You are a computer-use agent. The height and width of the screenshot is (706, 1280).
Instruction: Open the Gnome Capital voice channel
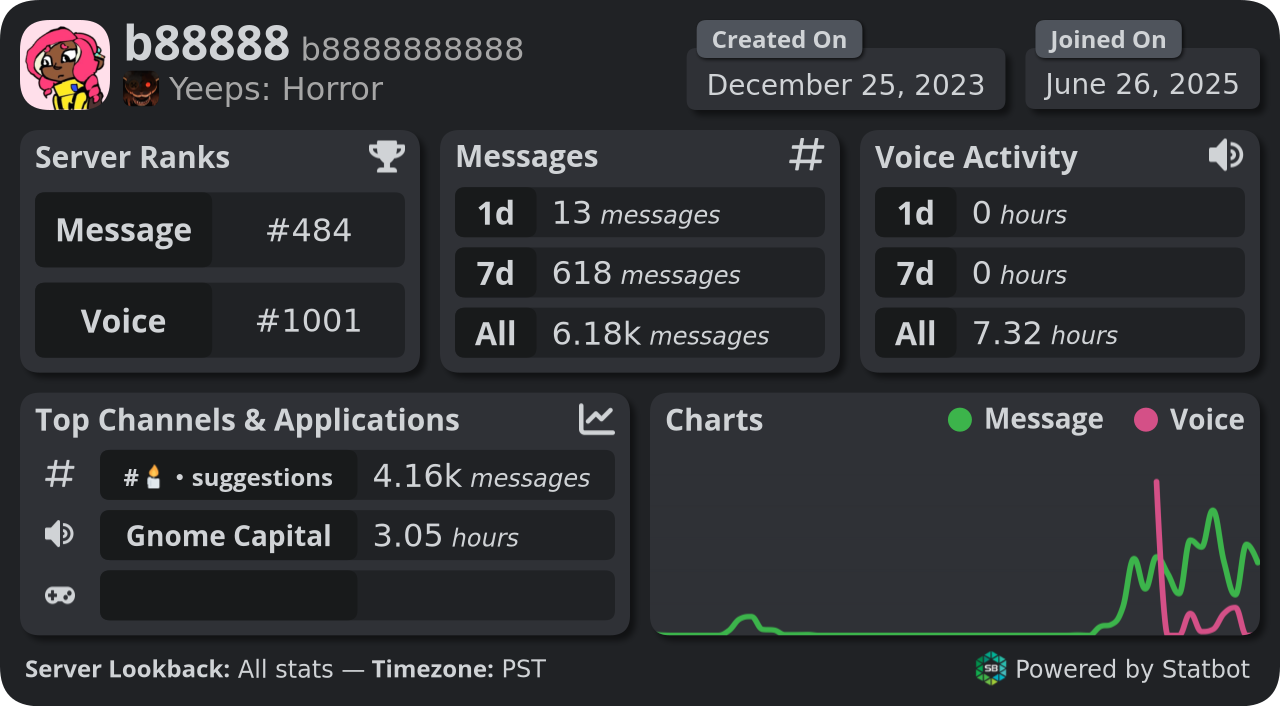pyautogui.click(x=357, y=535)
